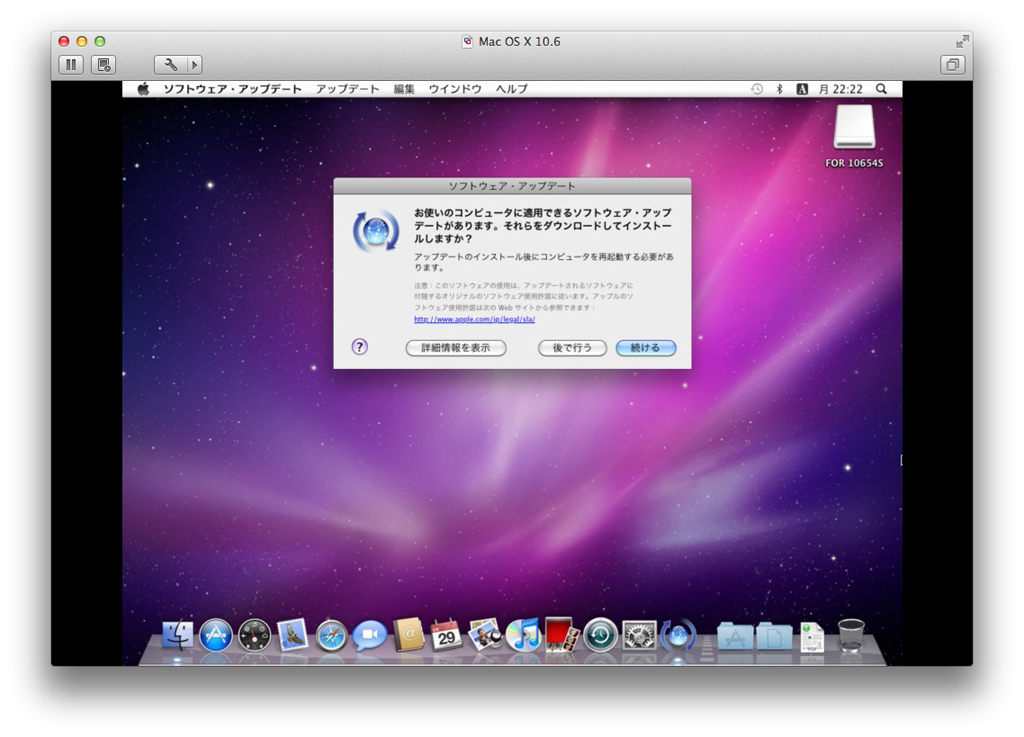The image size is (1024, 737).
Task: Open the ウインドウ menu
Action: [455, 89]
